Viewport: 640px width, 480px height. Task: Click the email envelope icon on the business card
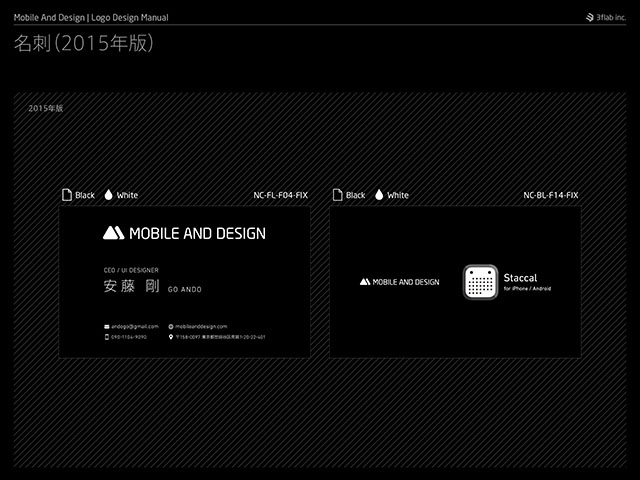[x=107, y=327]
